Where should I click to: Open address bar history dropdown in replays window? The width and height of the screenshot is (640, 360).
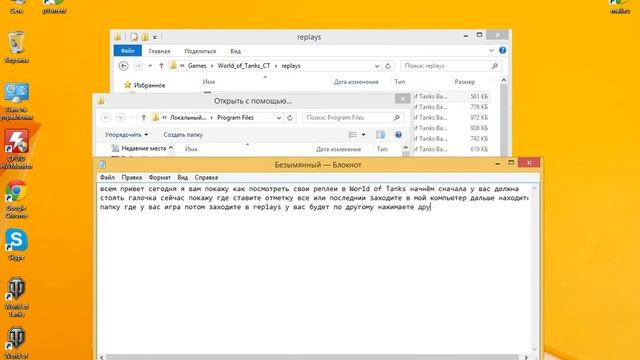click(376, 66)
